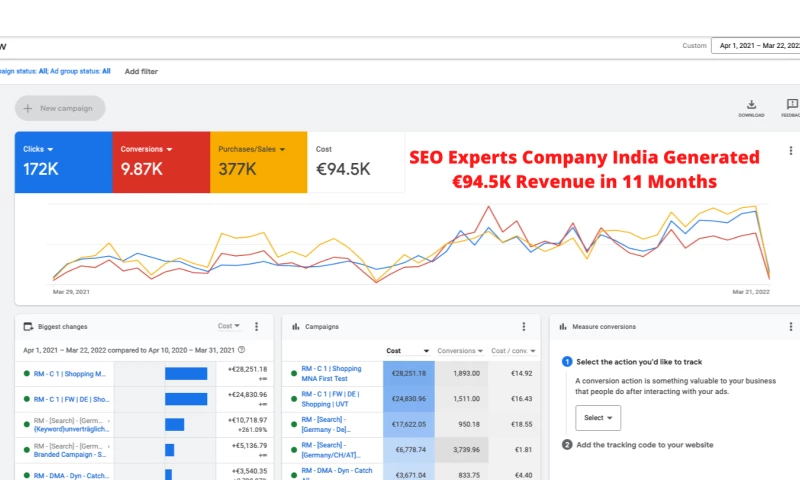Click RM - C 1 | Shopping M.. in Biggest changes
800x480 pixels.
(70, 374)
